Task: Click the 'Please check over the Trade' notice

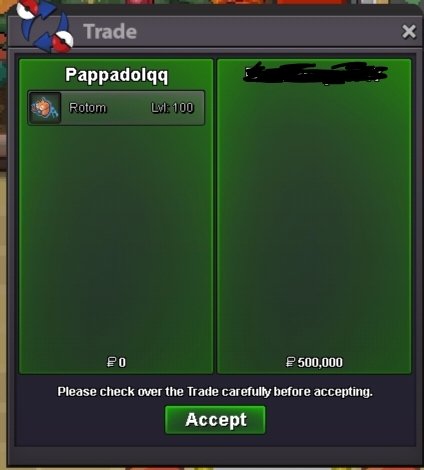Action: coord(215,392)
